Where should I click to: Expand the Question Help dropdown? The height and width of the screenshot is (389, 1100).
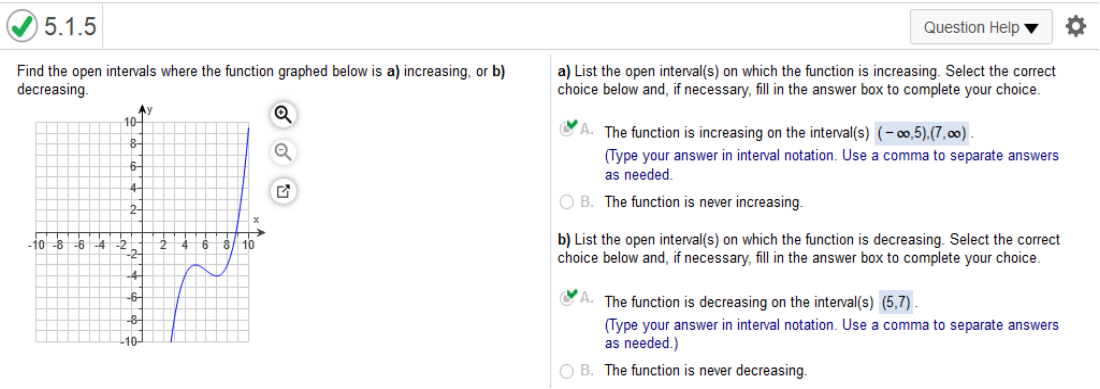(x=980, y=27)
